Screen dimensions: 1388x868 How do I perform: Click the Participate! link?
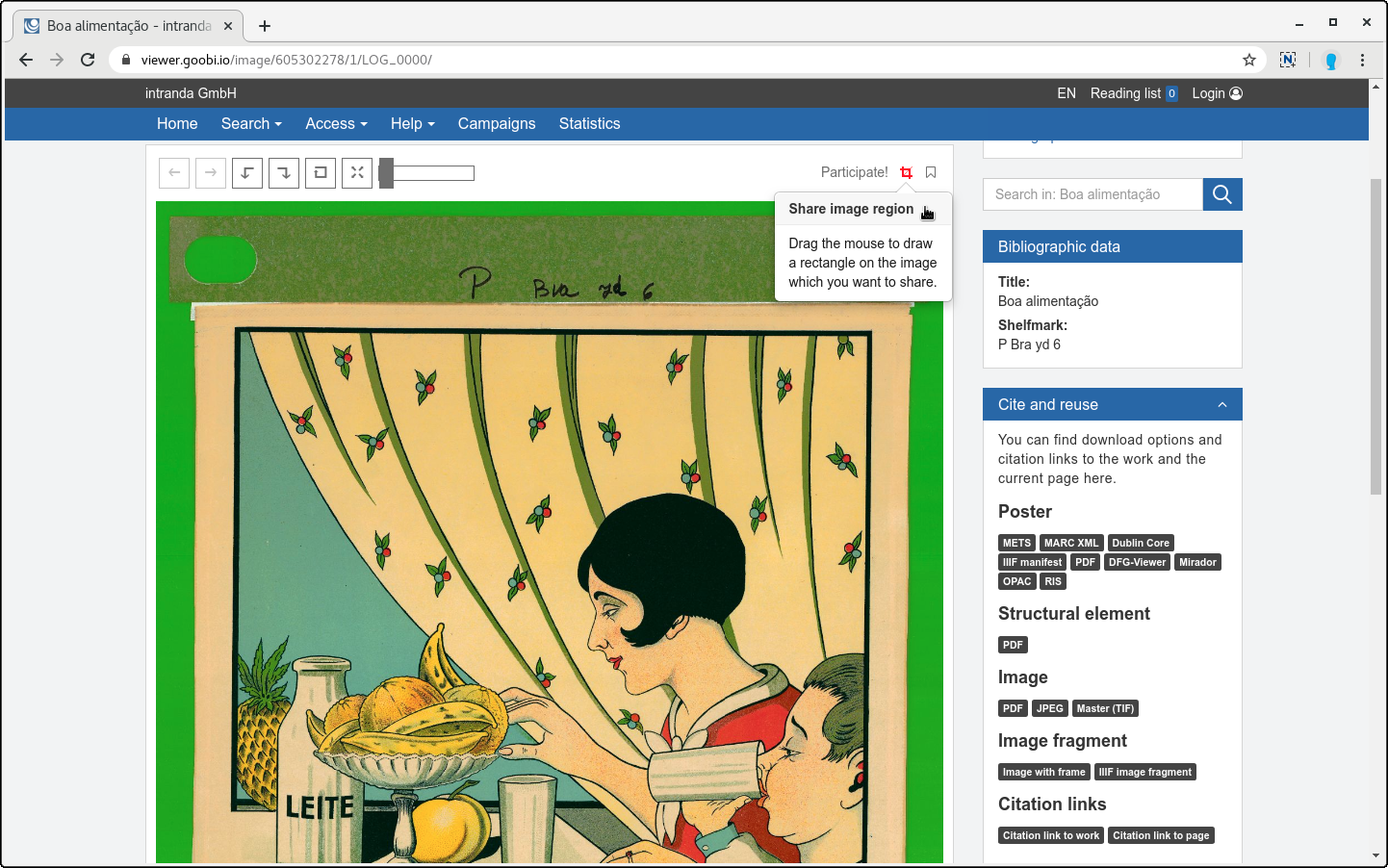click(855, 172)
